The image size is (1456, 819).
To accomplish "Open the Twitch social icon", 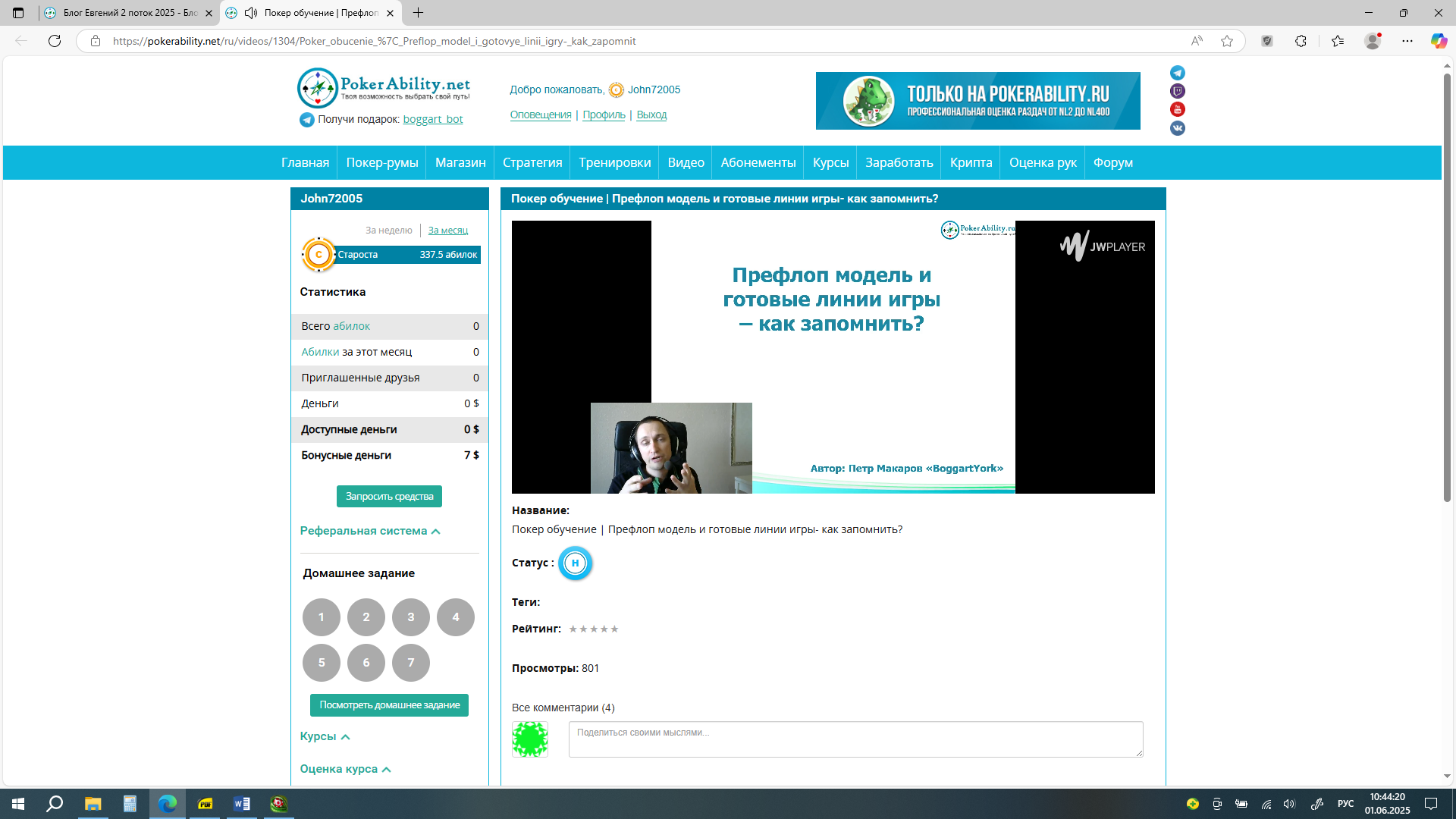I will tap(1178, 91).
